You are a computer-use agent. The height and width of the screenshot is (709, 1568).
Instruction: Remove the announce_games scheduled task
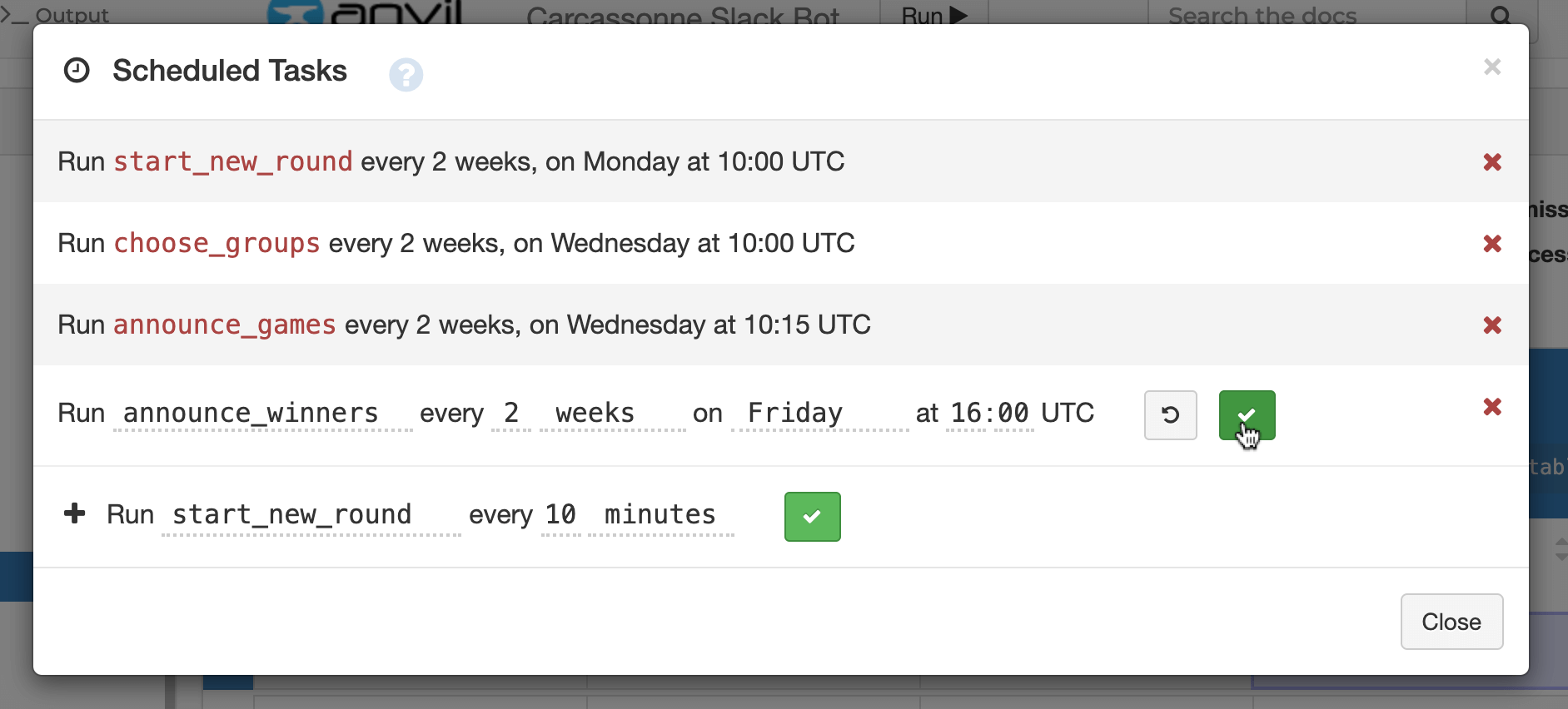click(x=1491, y=325)
